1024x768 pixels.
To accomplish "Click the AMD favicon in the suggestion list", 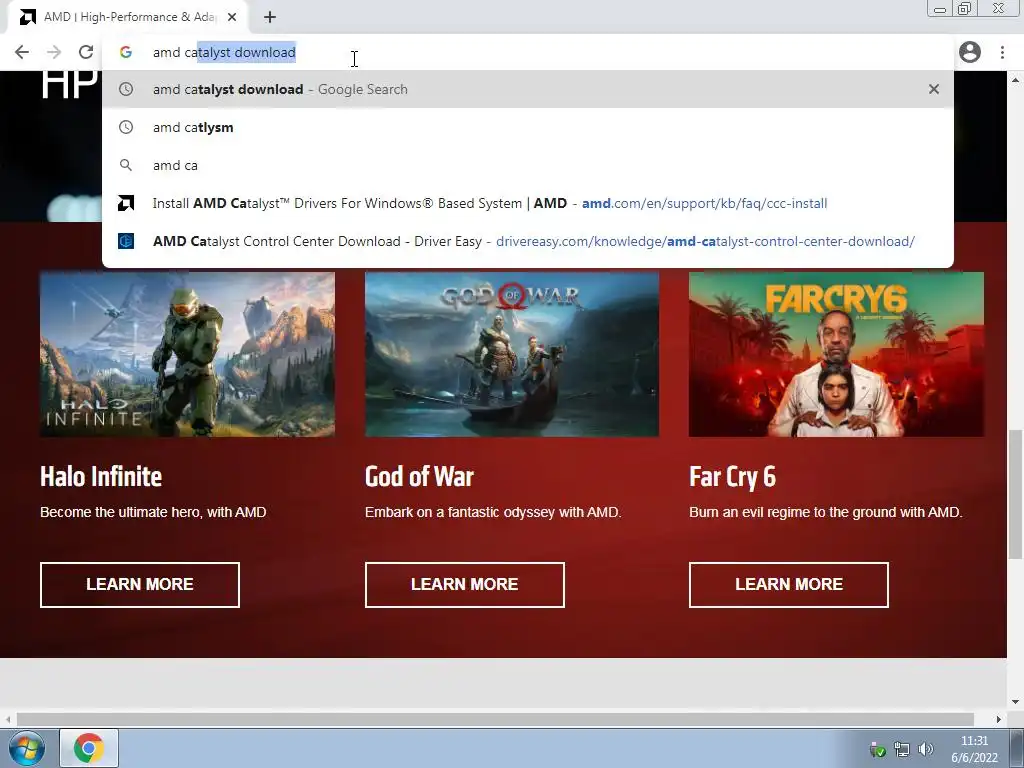I will point(126,203).
